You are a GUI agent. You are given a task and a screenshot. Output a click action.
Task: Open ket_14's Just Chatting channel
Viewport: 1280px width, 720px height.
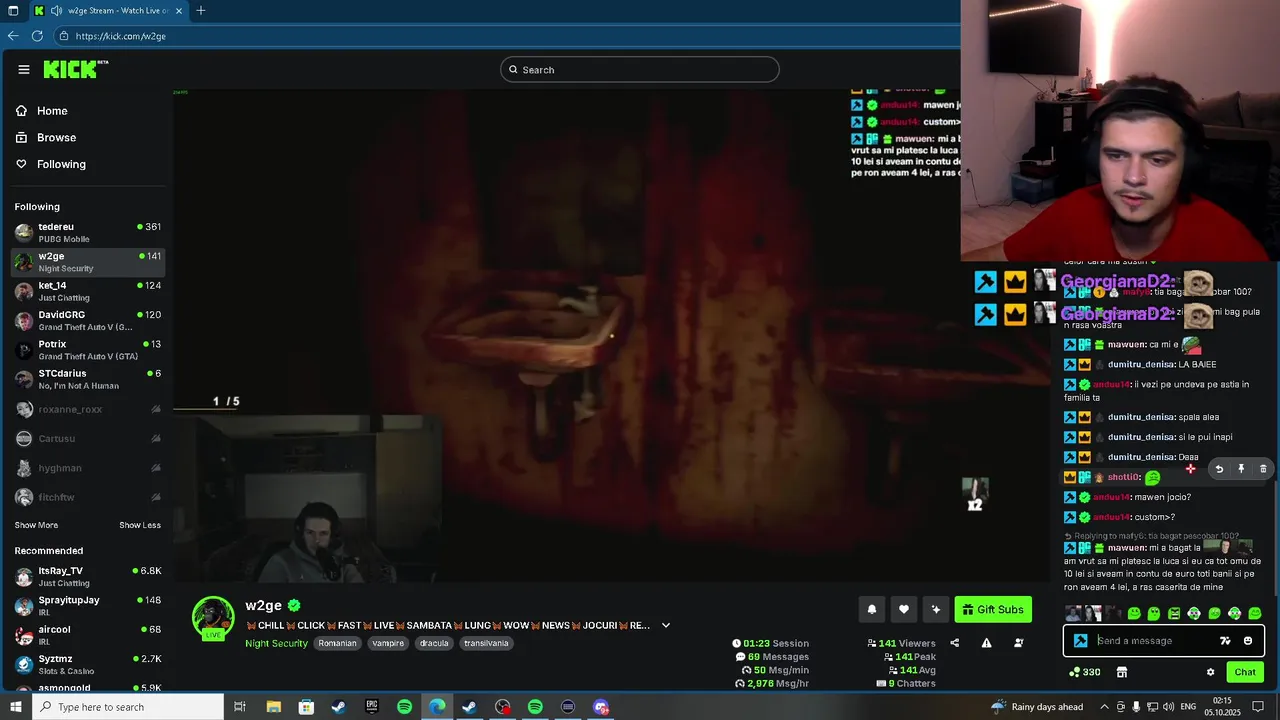tap(88, 292)
